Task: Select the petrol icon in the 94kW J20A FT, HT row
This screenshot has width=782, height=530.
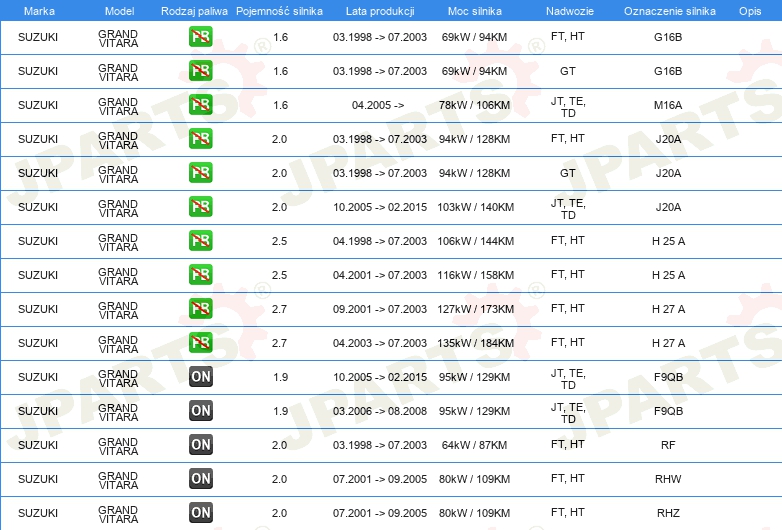Action: [x=200, y=139]
